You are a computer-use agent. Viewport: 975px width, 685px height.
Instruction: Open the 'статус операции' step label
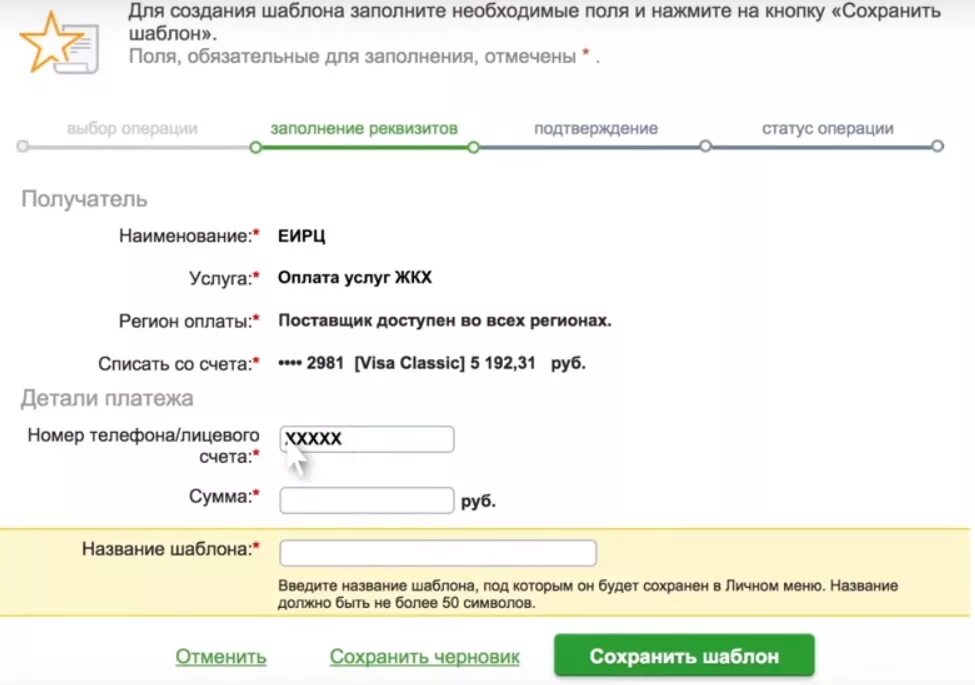(x=828, y=128)
